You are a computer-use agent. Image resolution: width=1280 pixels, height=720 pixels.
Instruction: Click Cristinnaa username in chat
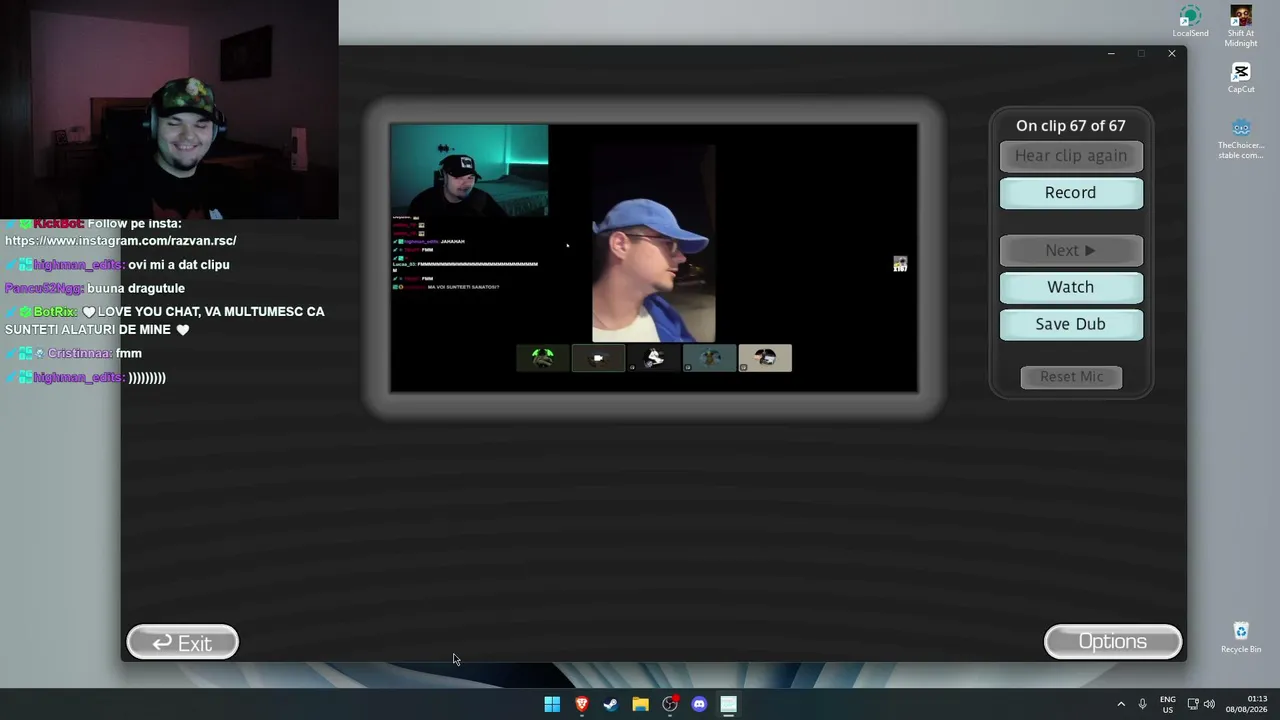click(x=78, y=354)
